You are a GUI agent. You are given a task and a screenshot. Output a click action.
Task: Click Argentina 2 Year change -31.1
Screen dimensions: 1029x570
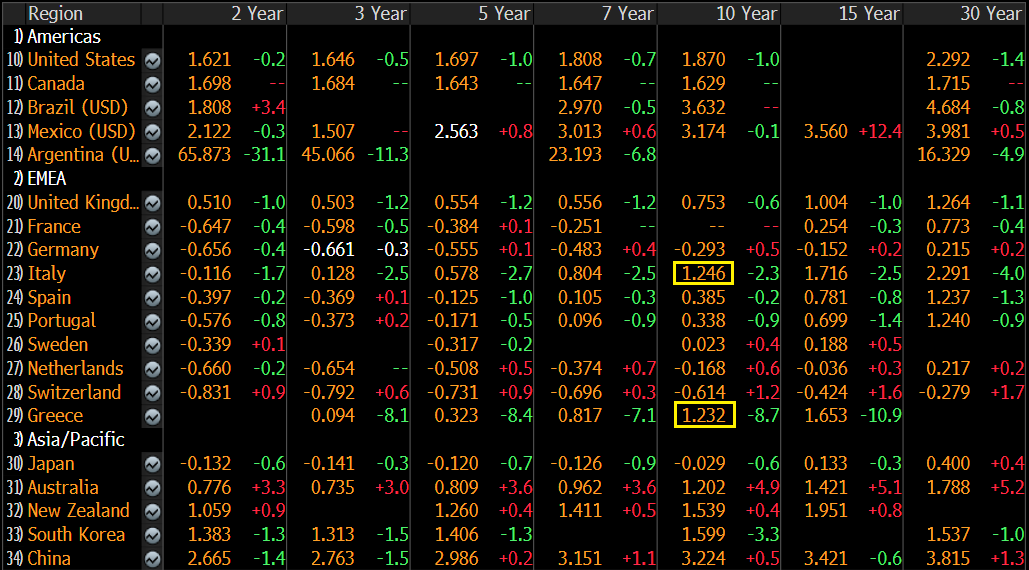pos(264,155)
